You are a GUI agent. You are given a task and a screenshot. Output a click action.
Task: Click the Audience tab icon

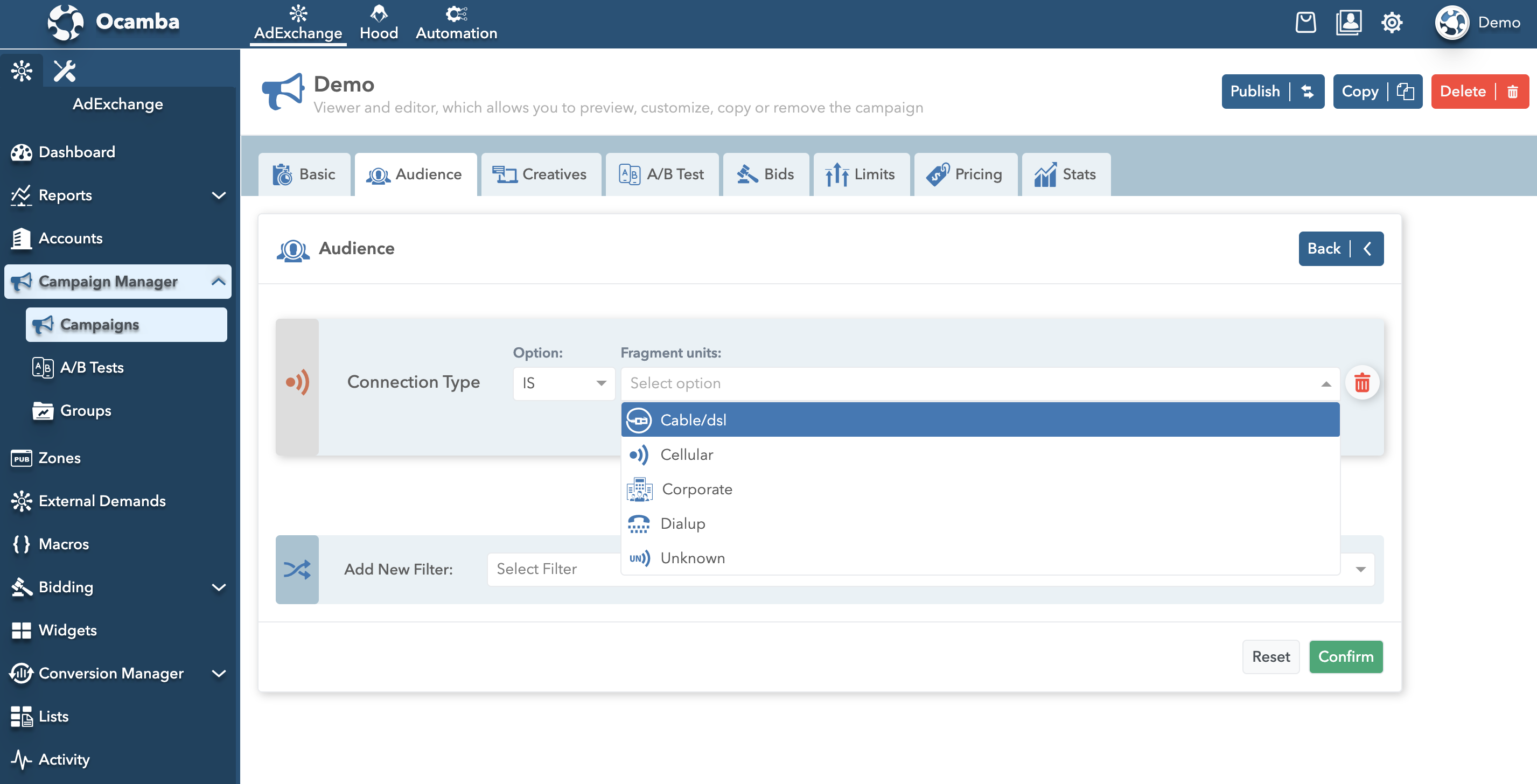click(377, 174)
